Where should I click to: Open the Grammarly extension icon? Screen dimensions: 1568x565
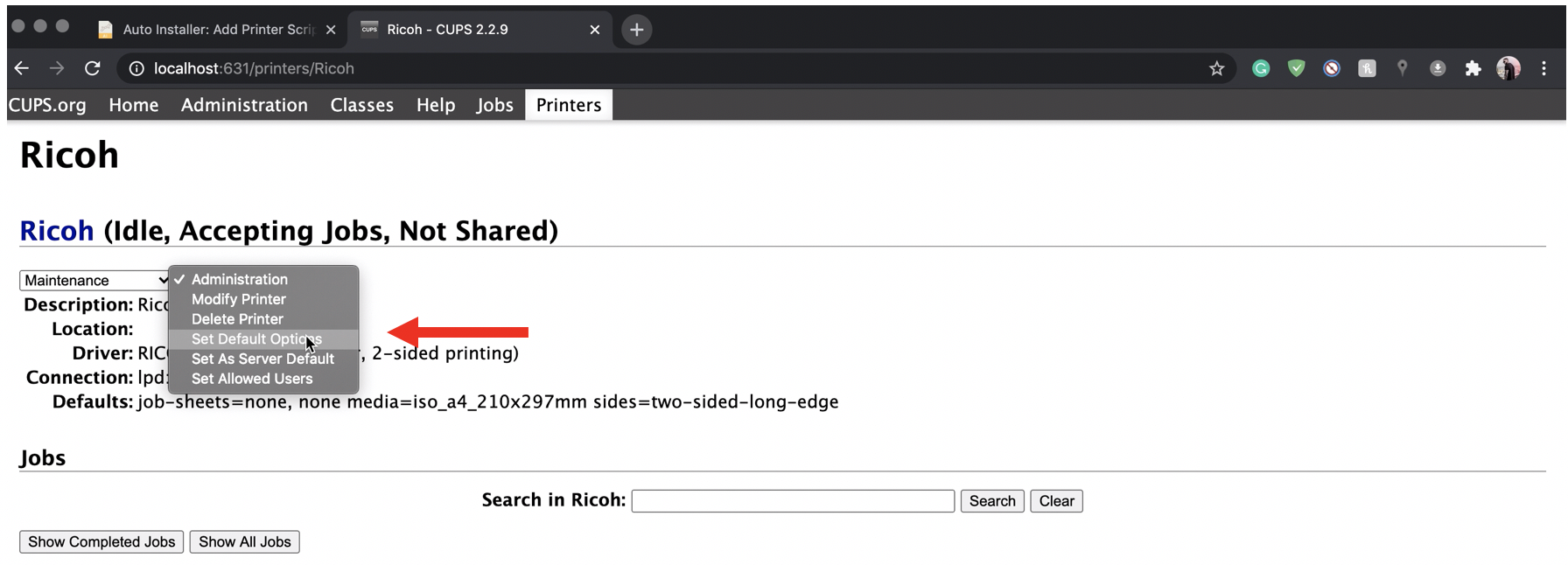point(1261,68)
